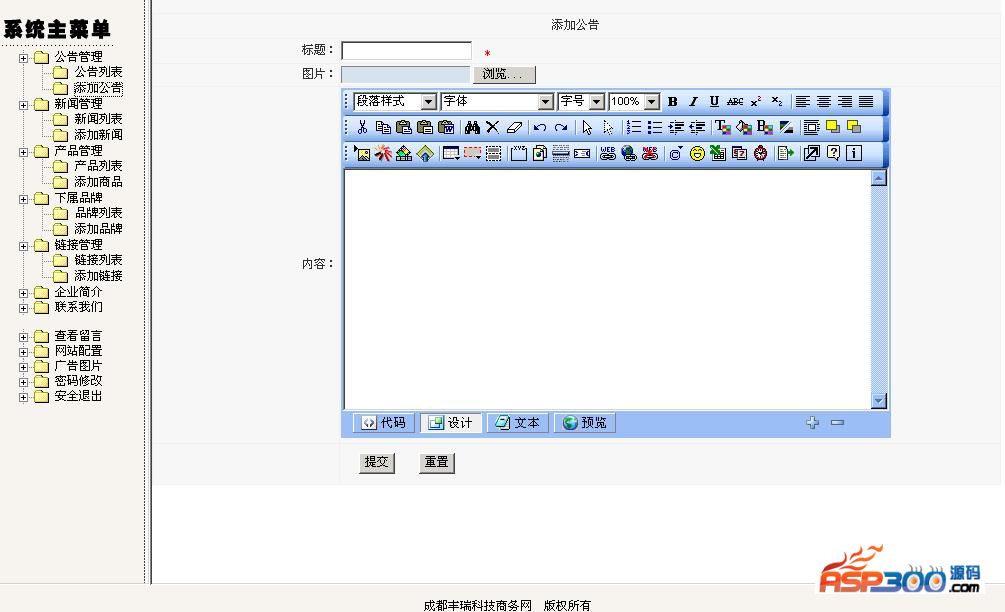Screen dimensions: 1005x612
Task: Align text left
Action: coord(802,101)
